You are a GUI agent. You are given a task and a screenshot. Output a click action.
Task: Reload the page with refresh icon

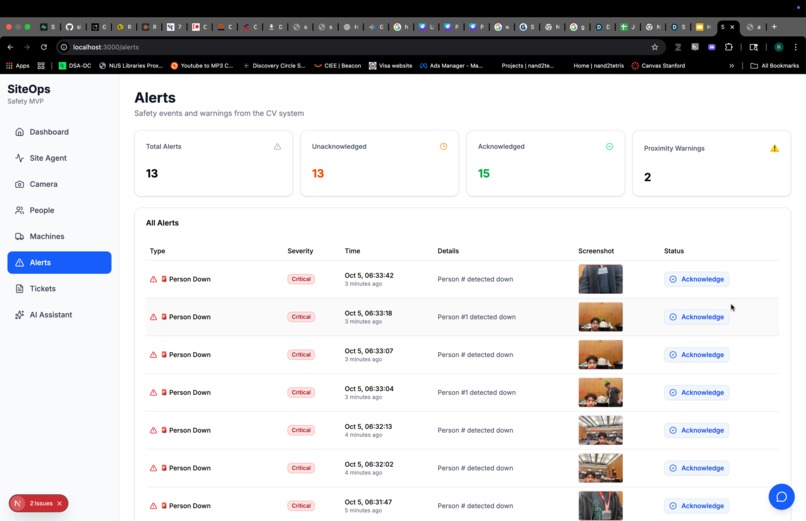coord(44,47)
